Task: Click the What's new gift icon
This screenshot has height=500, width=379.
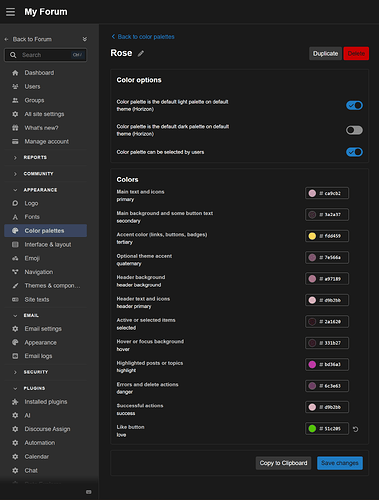Action: click(15, 128)
